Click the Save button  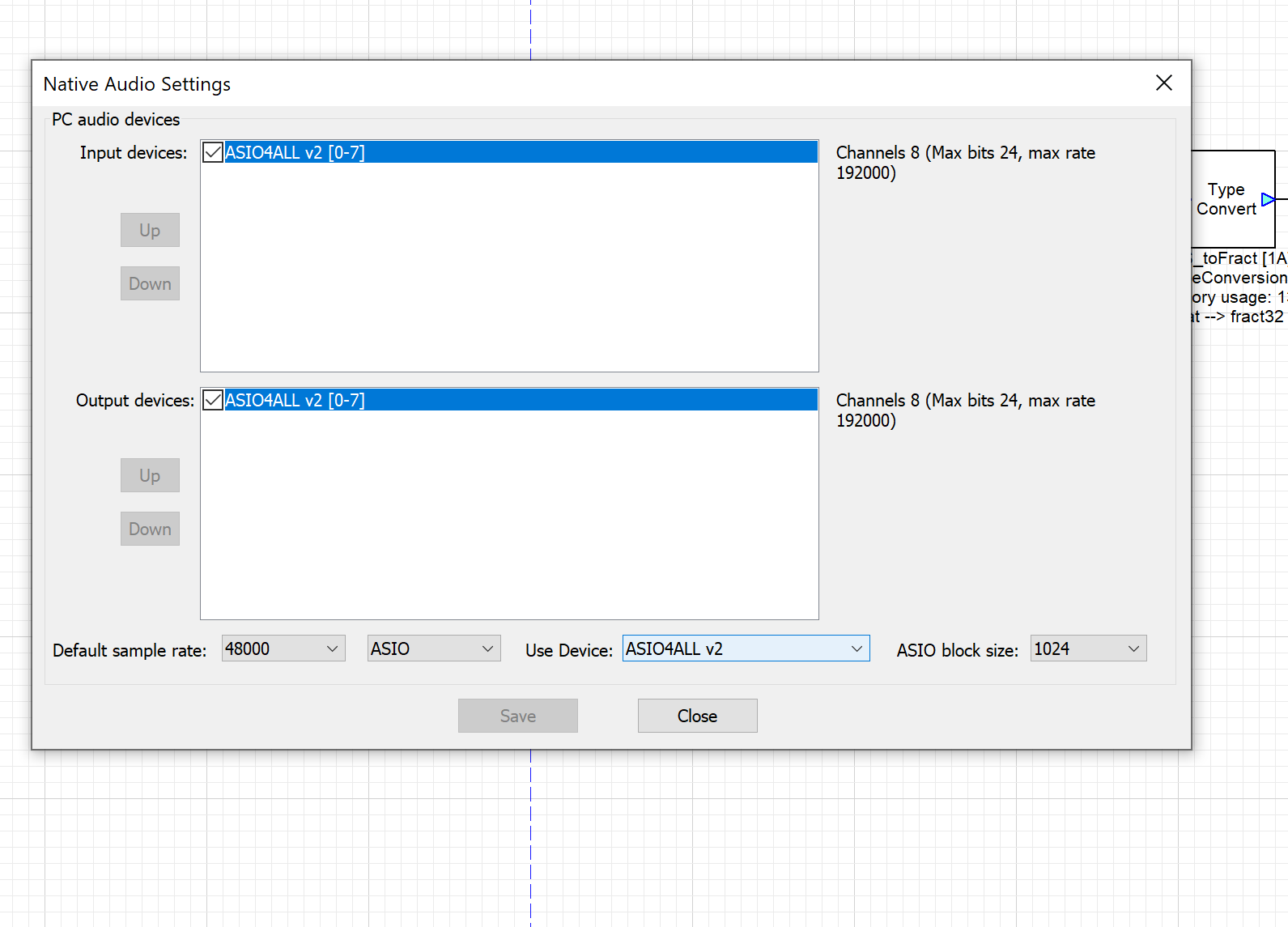(517, 716)
